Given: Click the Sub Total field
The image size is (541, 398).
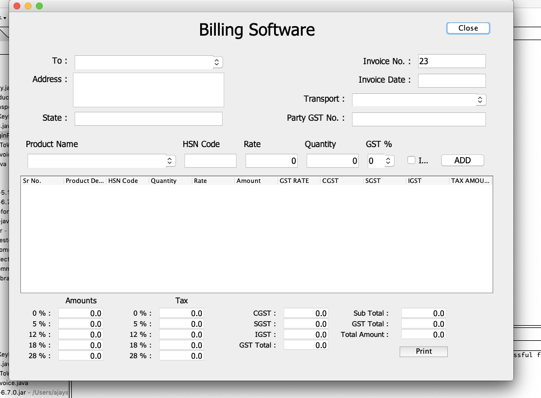Looking at the screenshot, I should (x=424, y=313).
